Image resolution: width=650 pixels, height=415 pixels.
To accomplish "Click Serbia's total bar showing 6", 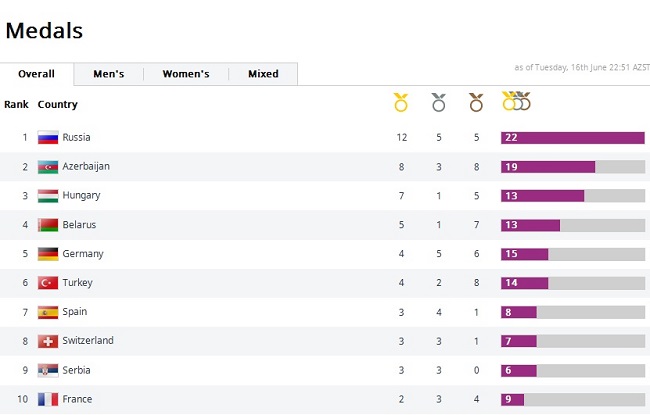I will pyautogui.click(x=572, y=370).
